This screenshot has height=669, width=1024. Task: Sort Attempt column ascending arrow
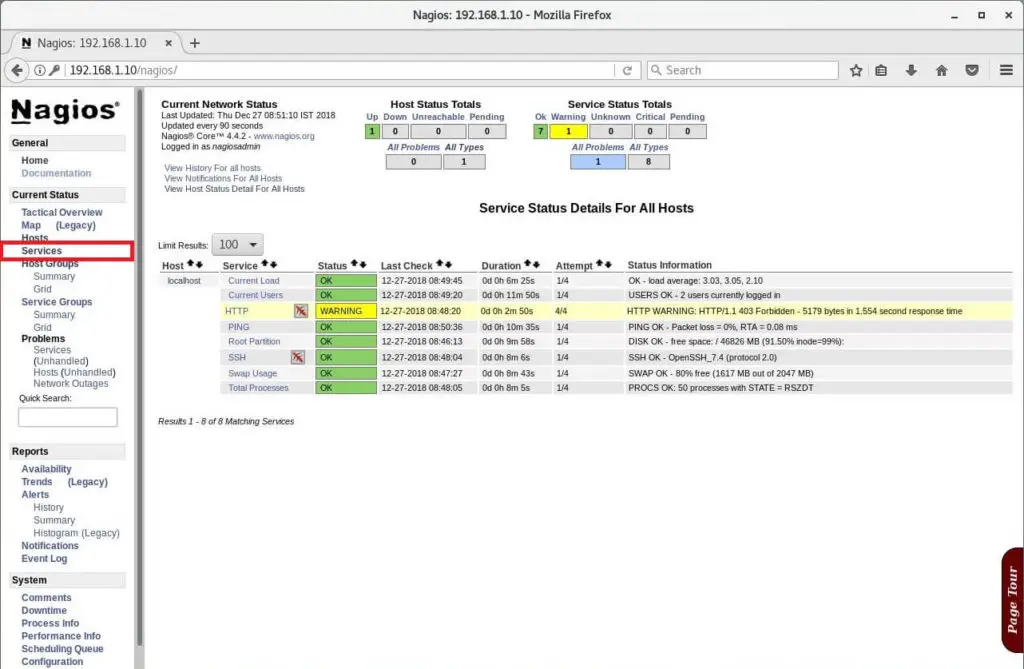(x=600, y=263)
